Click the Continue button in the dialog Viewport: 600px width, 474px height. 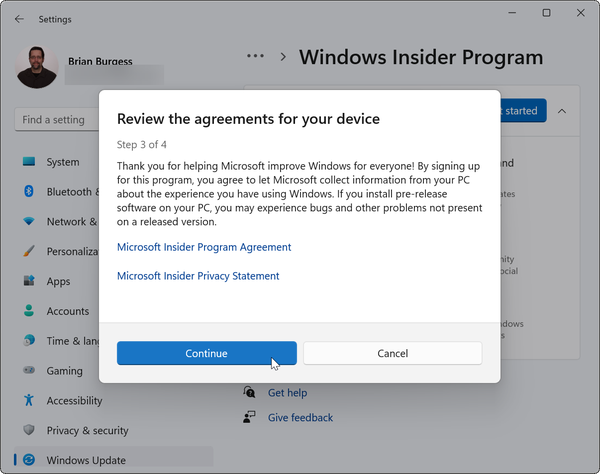(207, 353)
